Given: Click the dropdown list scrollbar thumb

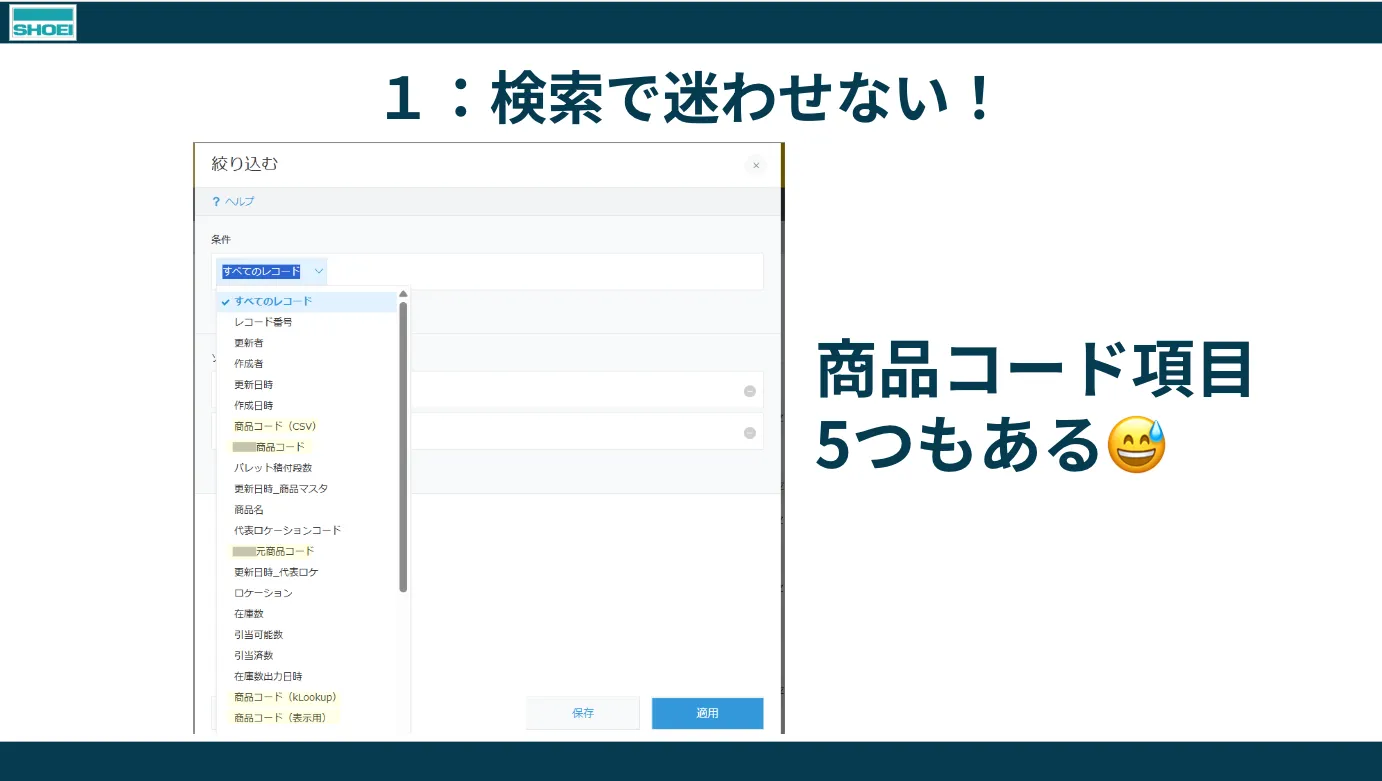Looking at the screenshot, I should [403, 445].
